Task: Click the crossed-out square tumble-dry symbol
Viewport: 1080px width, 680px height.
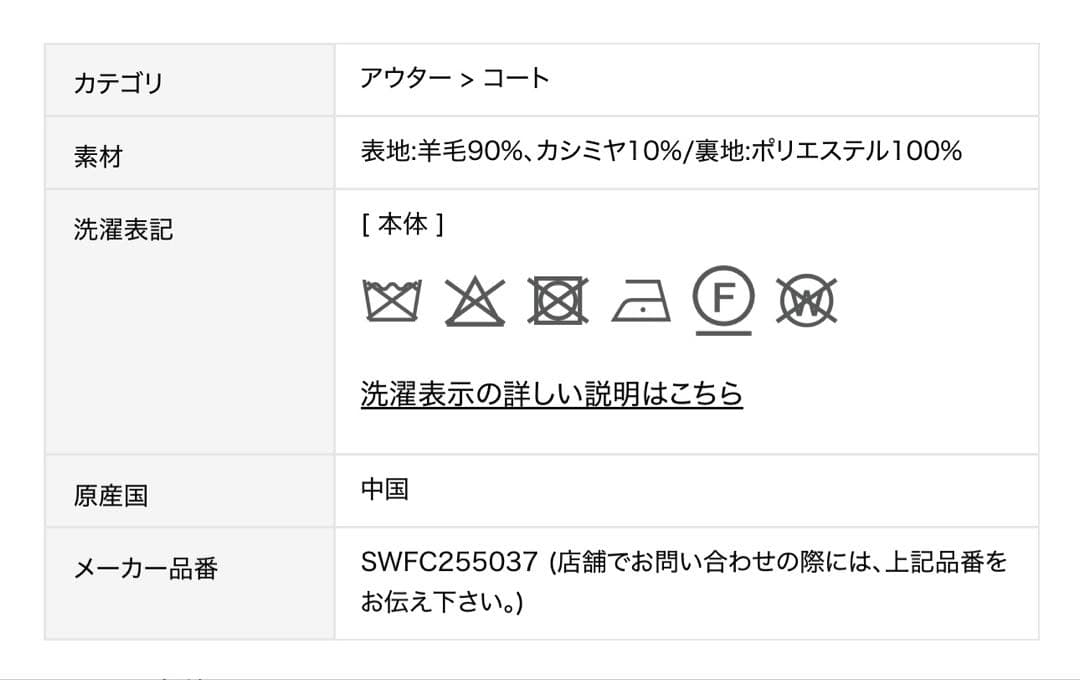Action: click(560, 300)
